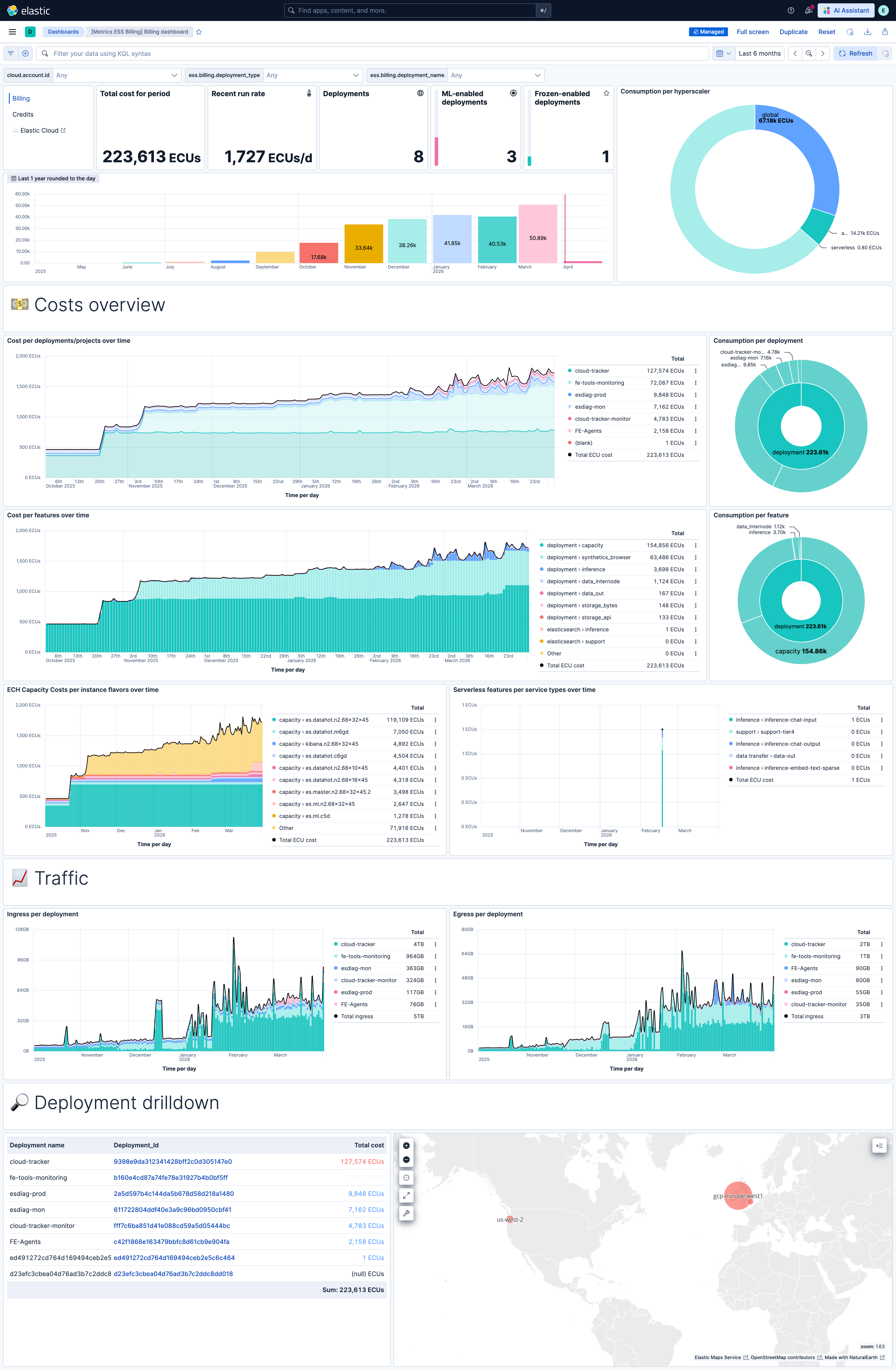Viewport: 896px width, 1370px height.
Task: Click the Elastic logo home link
Action: (x=28, y=10)
